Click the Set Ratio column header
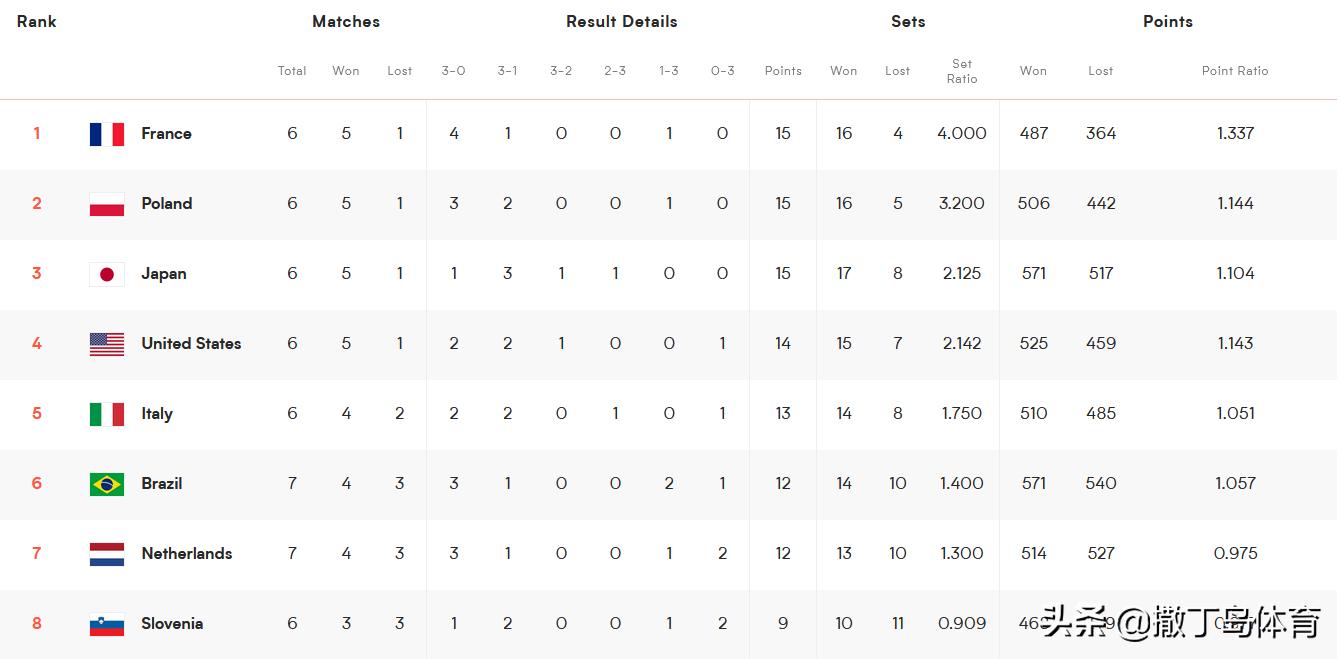This screenshot has width=1341, height=659. (962, 71)
